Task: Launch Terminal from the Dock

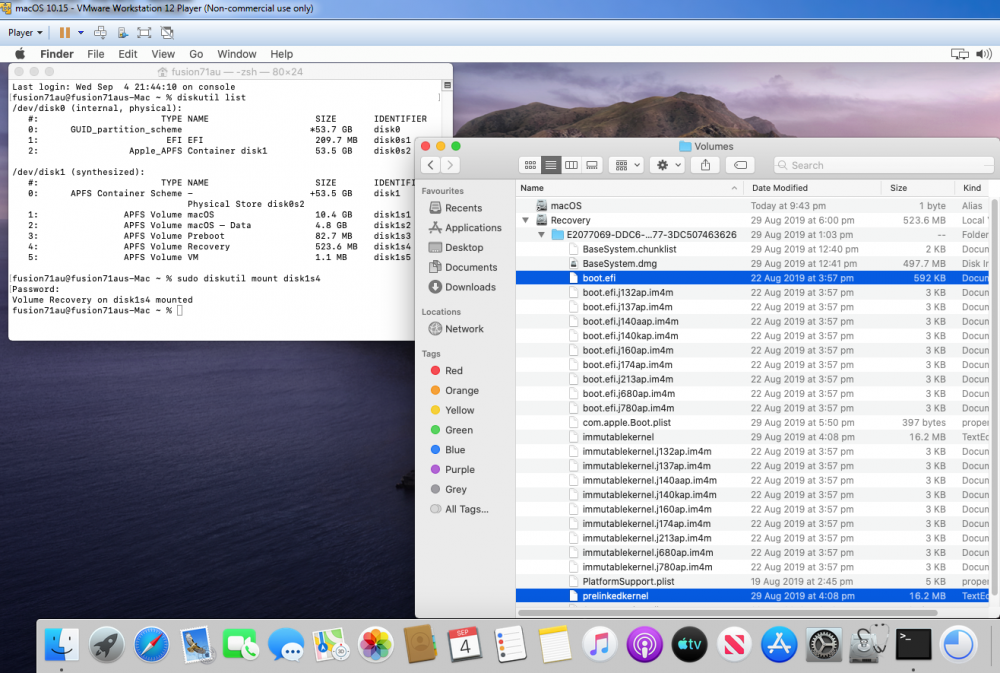Action: [x=913, y=645]
